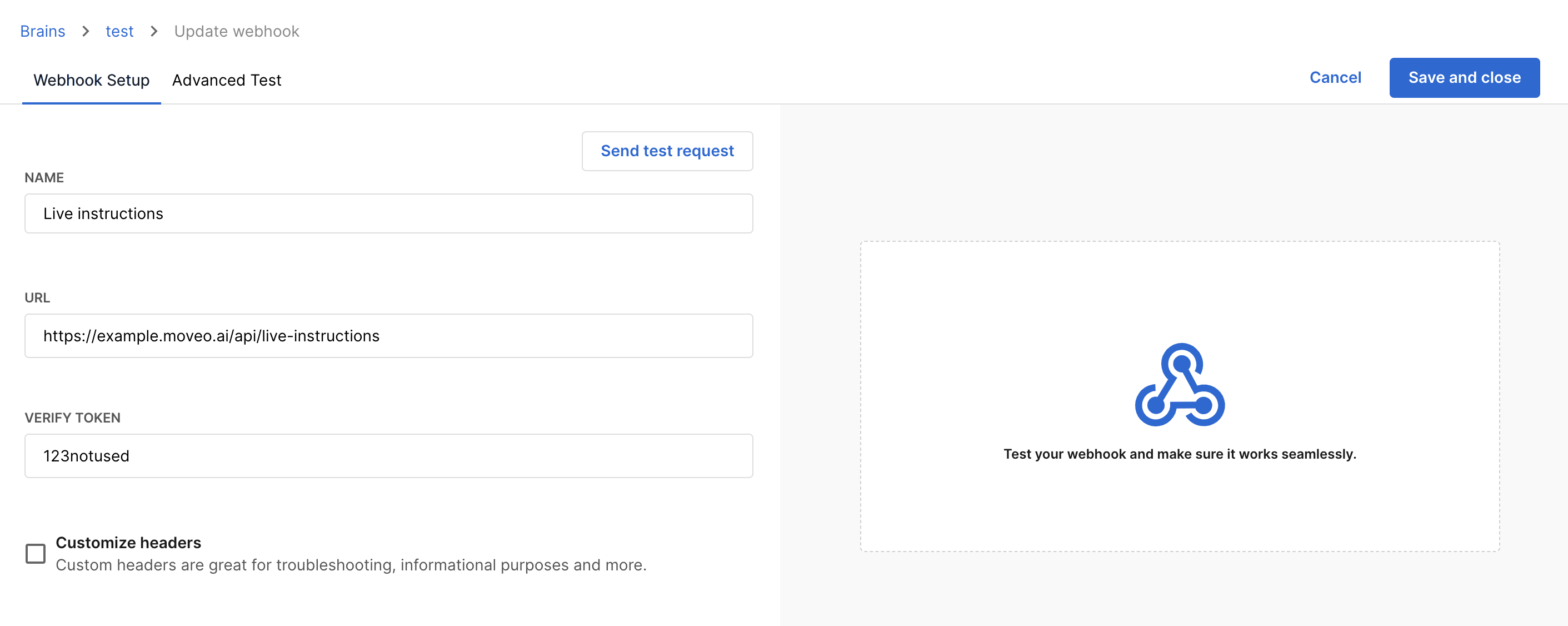Click Save and close

(x=1464, y=77)
